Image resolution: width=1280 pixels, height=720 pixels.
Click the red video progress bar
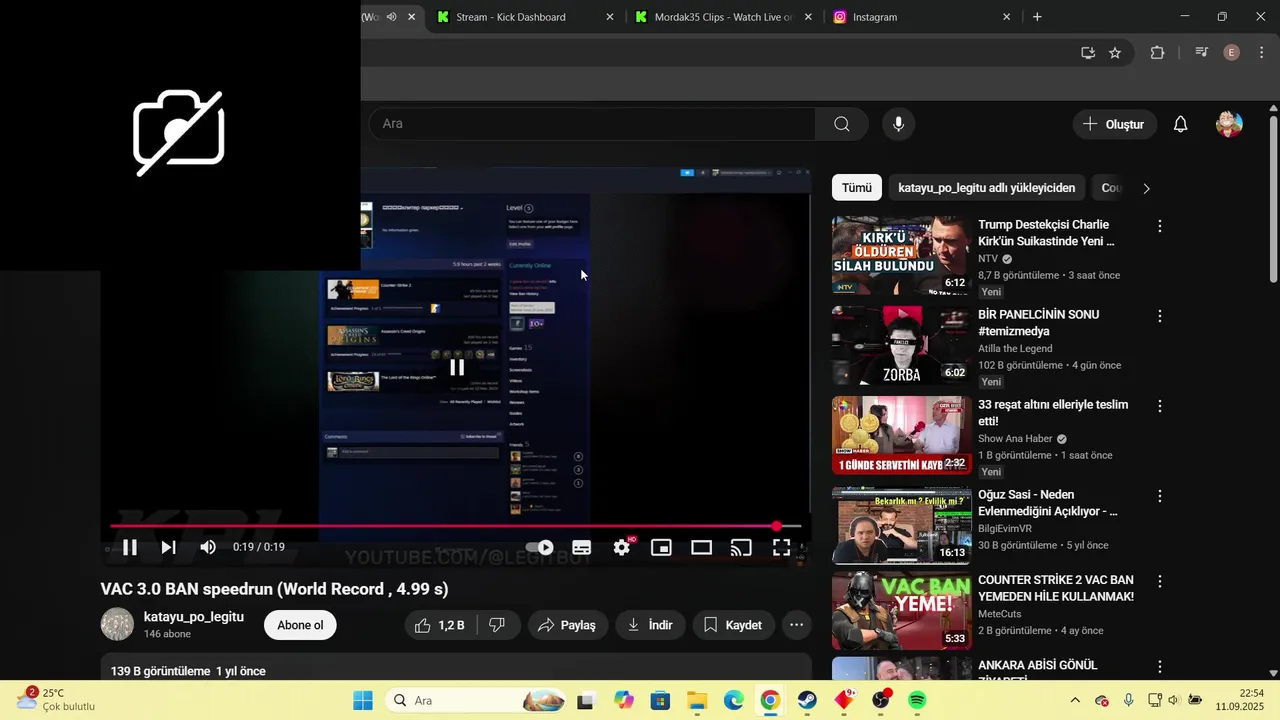(x=455, y=526)
